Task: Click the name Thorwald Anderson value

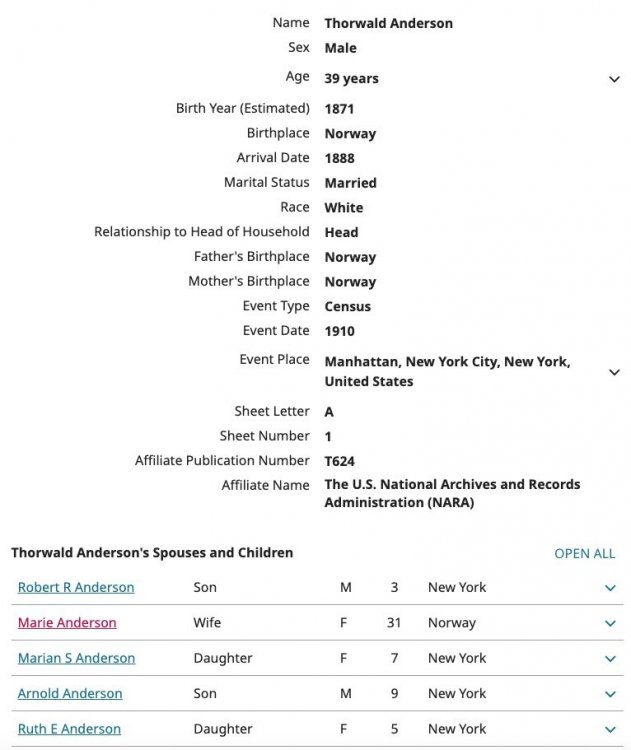Action: pyautogui.click(x=388, y=23)
